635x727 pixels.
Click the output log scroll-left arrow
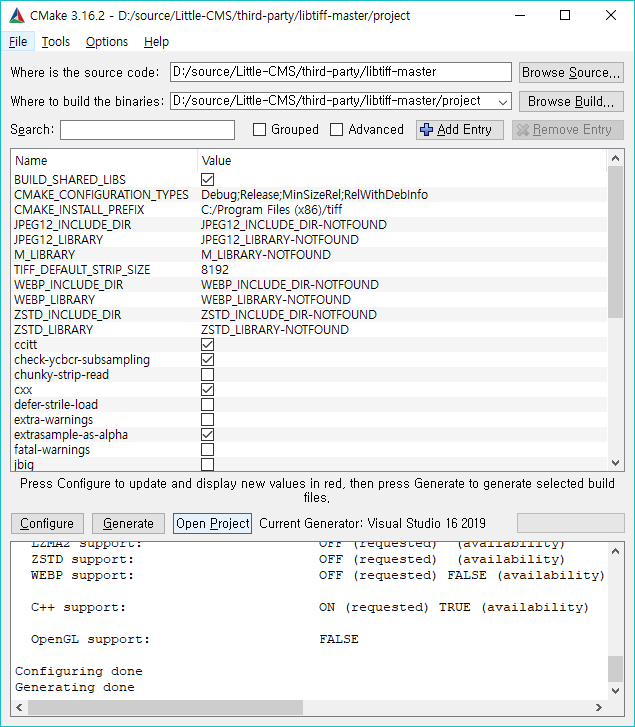point(19,708)
